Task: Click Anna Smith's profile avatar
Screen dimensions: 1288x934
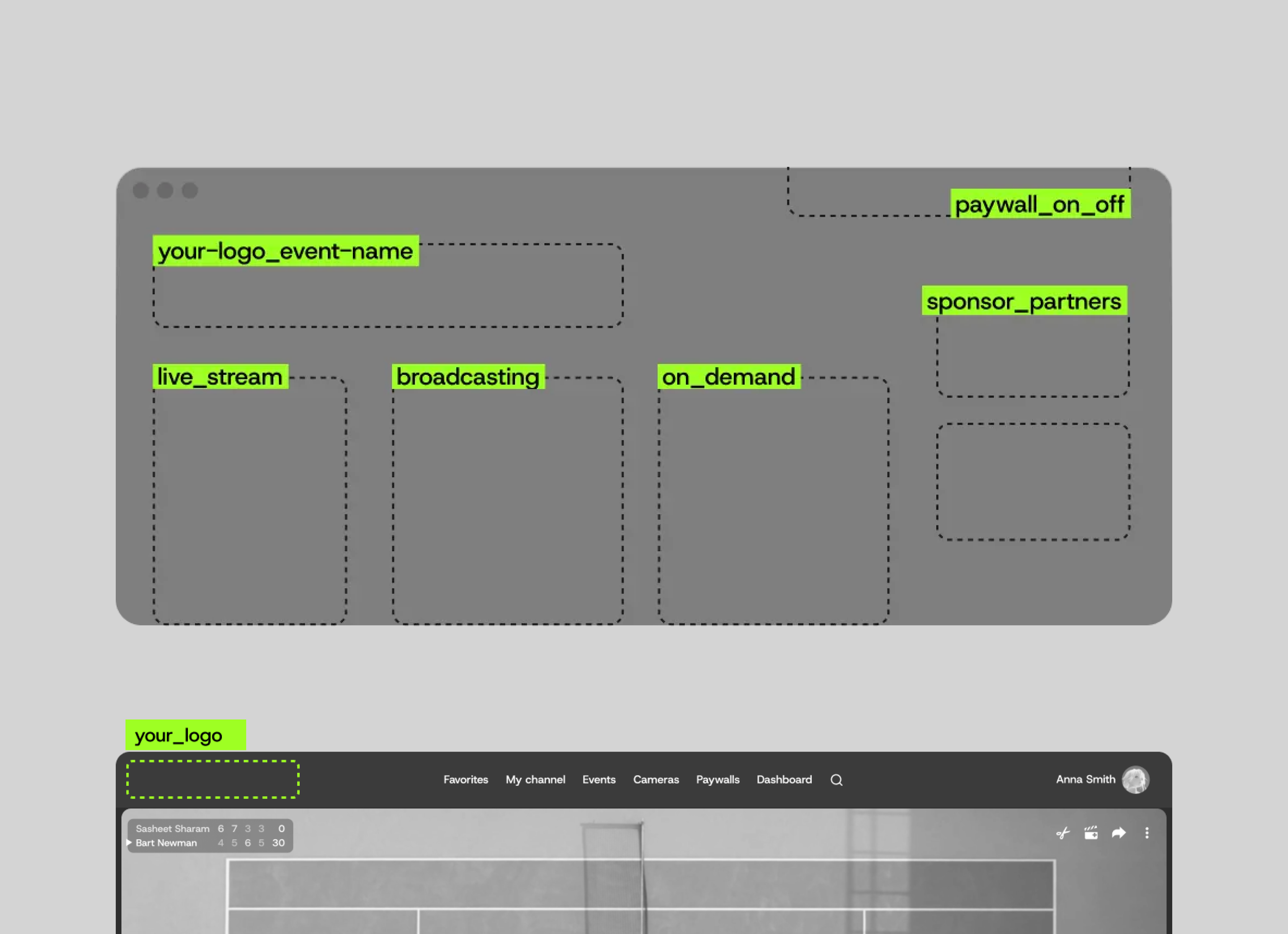Action: [1135, 780]
